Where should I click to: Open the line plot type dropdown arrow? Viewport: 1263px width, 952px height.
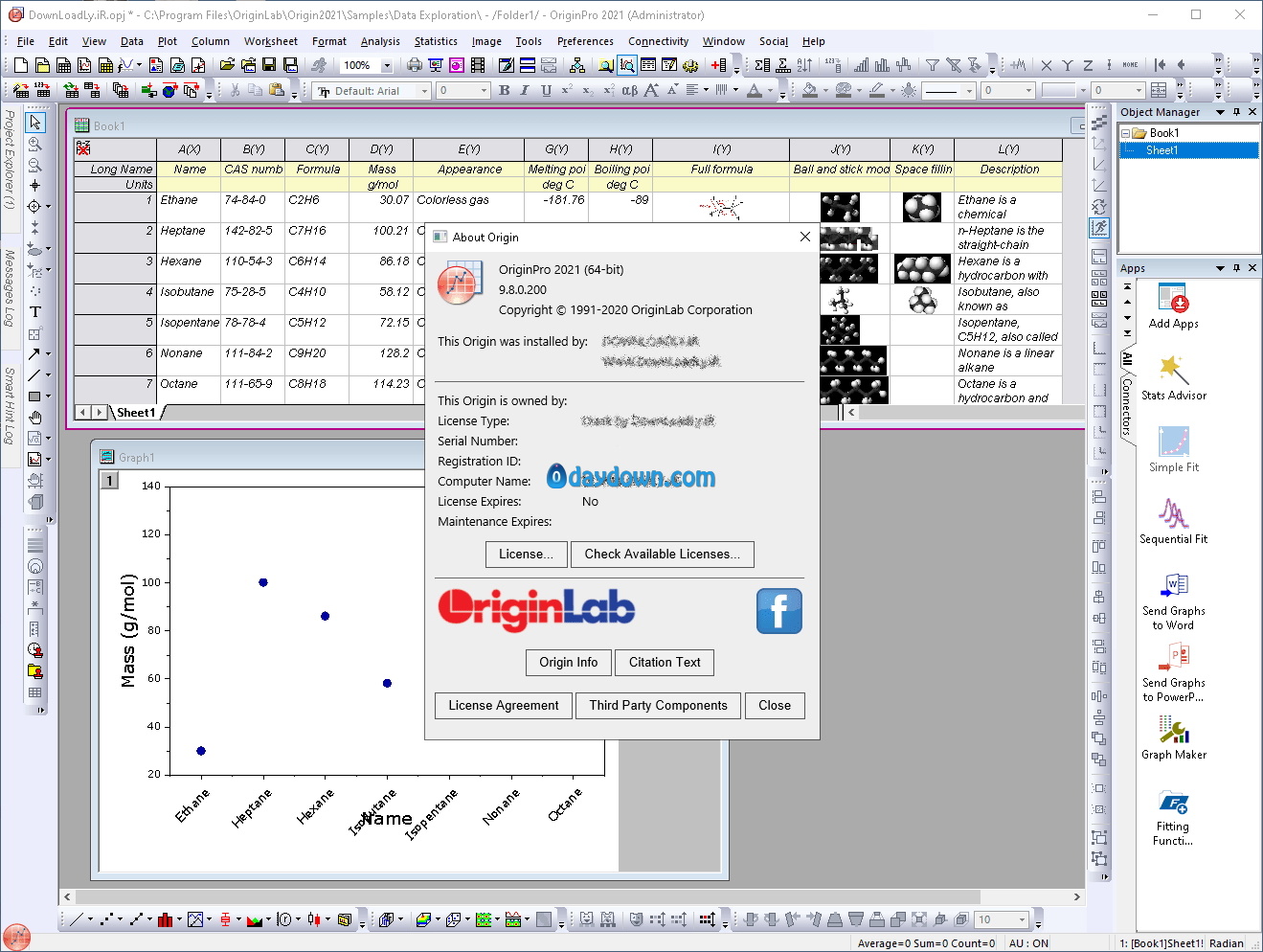coord(91,919)
